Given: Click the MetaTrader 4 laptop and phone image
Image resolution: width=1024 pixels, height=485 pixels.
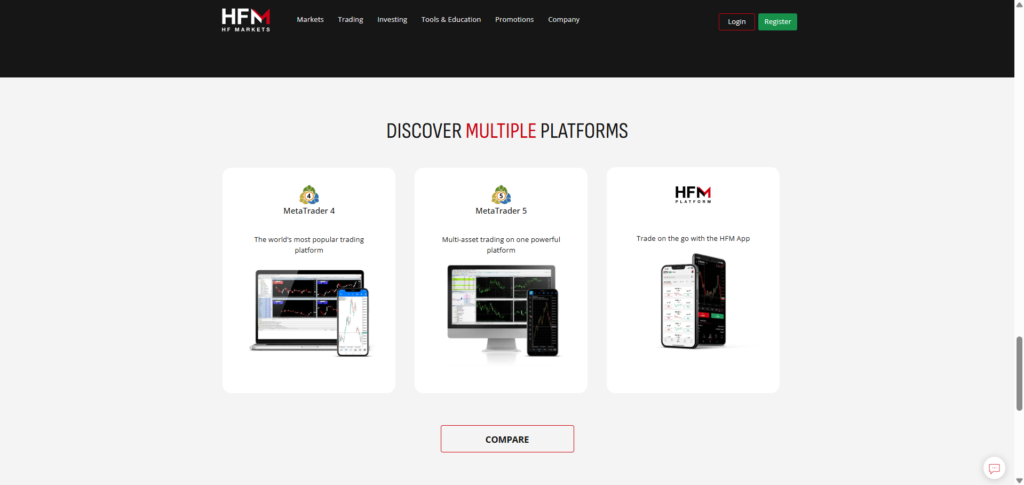Looking at the screenshot, I should pos(309,312).
